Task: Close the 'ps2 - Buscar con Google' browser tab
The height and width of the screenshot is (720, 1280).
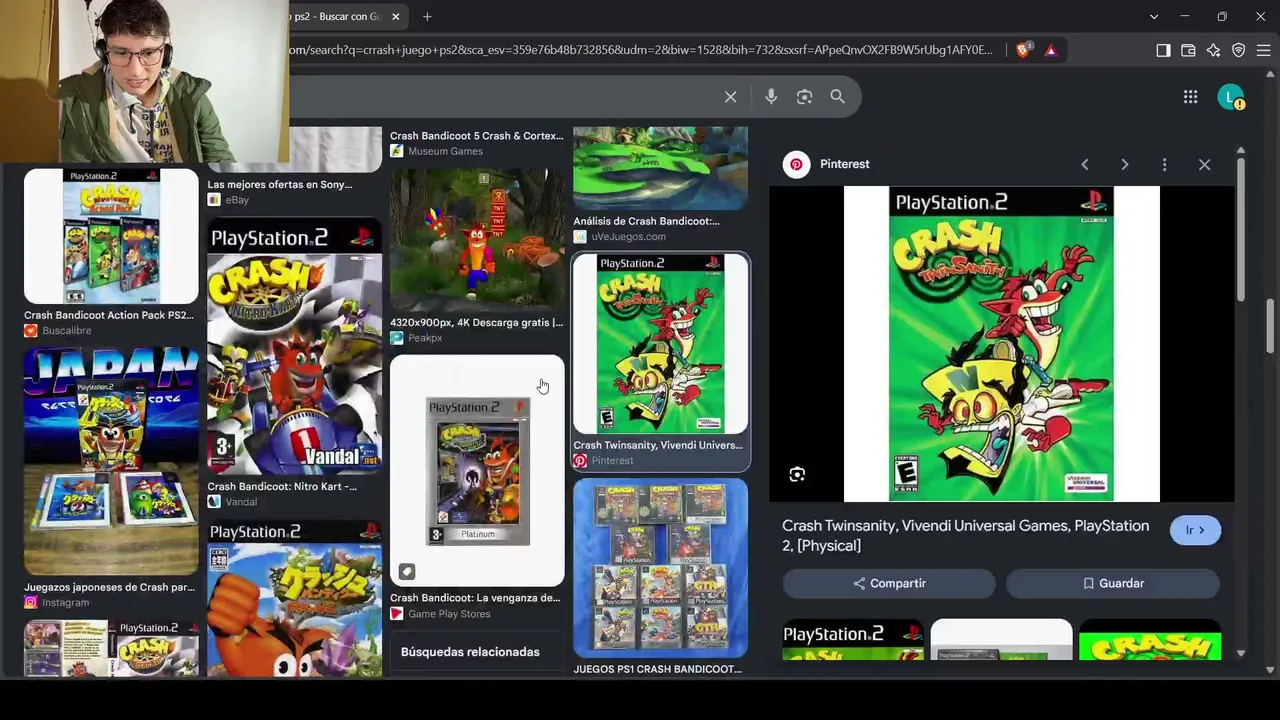Action: (396, 17)
